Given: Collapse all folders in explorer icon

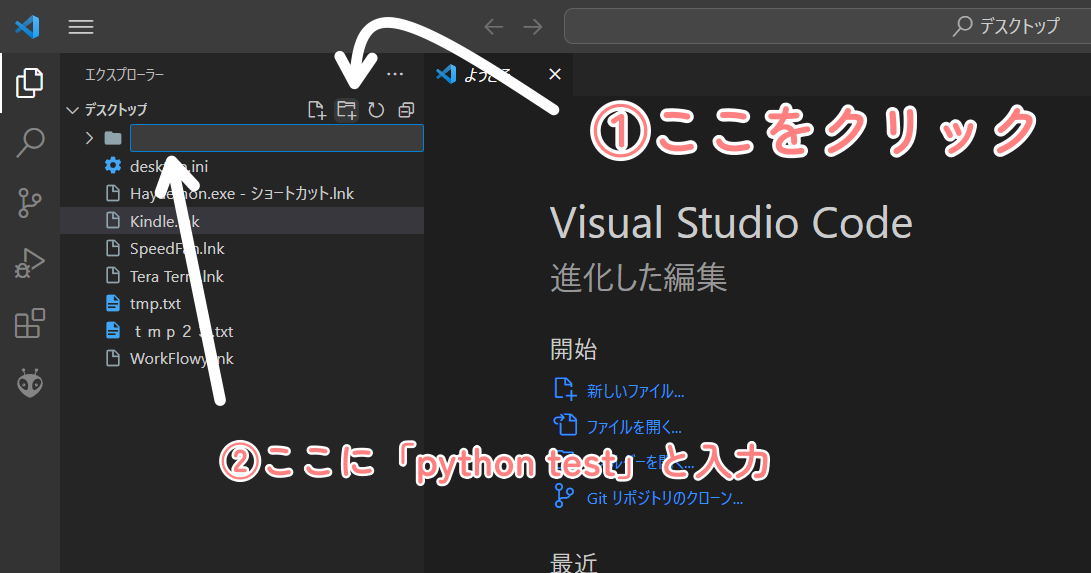Looking at the screenshot, I should tap(406, 110).
